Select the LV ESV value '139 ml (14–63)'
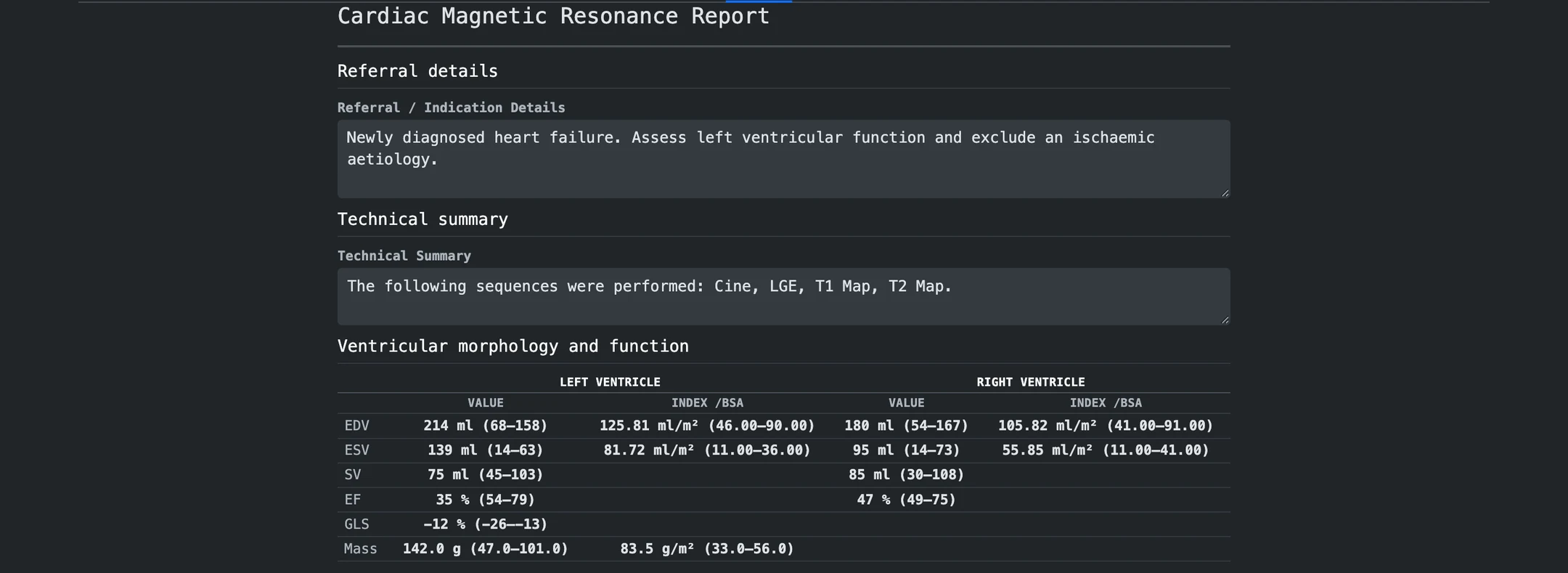1568x573 pixels. click(486, 450)
